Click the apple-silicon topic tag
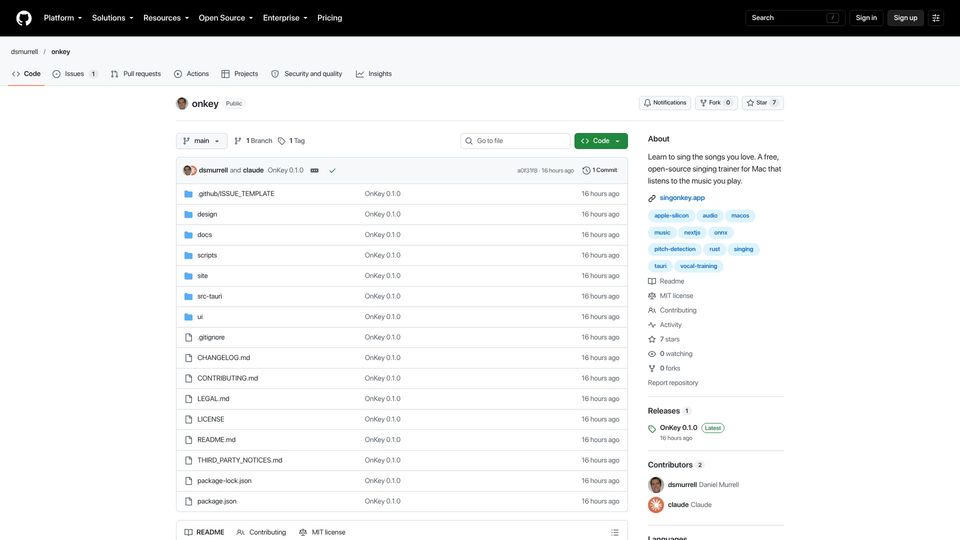Image resolution: width=960 pixels, height=540 pixels. click(671, 216)
